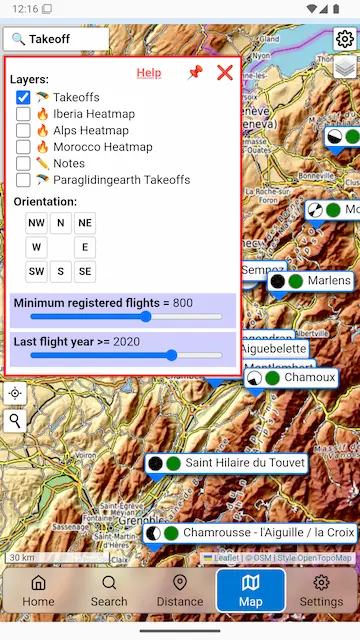
Task: Pin the layers panel with pushpin
Action: (x=195, y=73)
